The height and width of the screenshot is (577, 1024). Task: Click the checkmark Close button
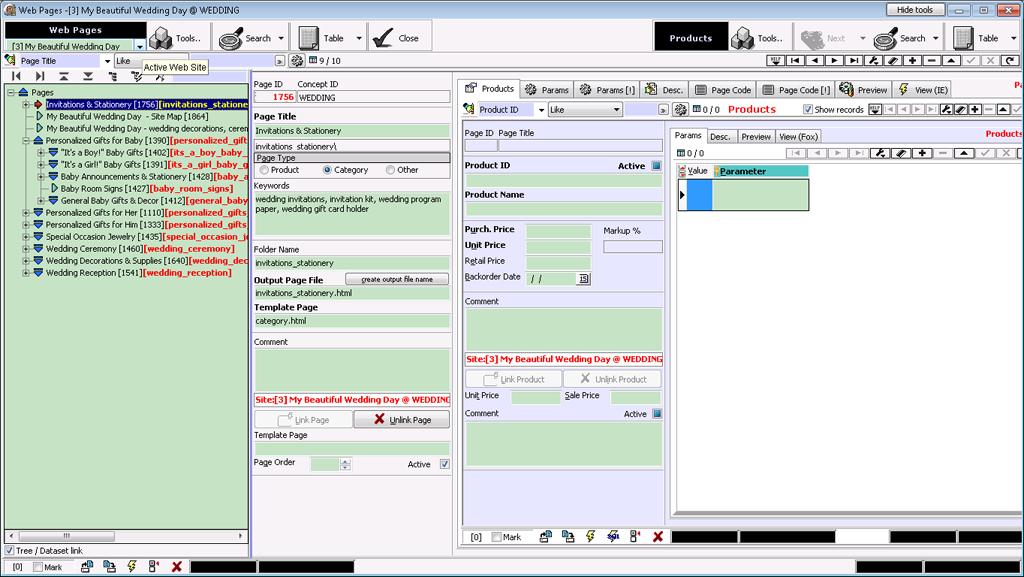(397, 38)
